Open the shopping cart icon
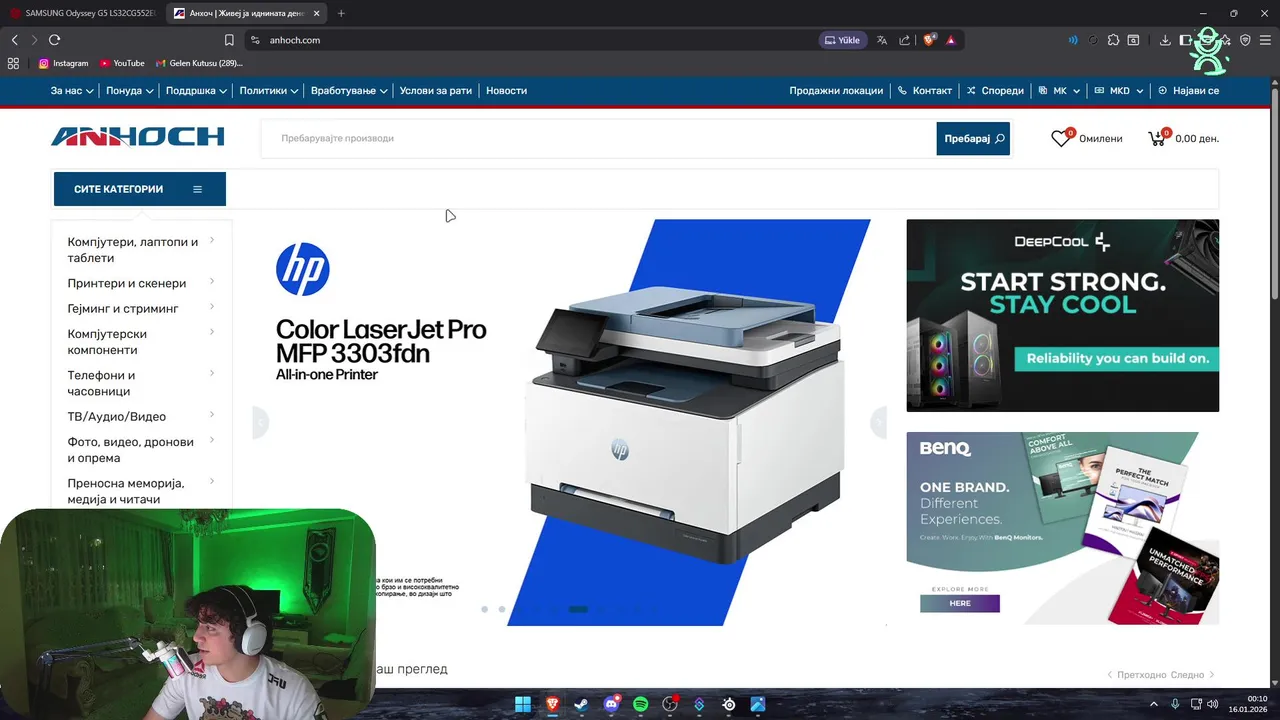The image size is (1280, 720). click(x=1157, y=138)
